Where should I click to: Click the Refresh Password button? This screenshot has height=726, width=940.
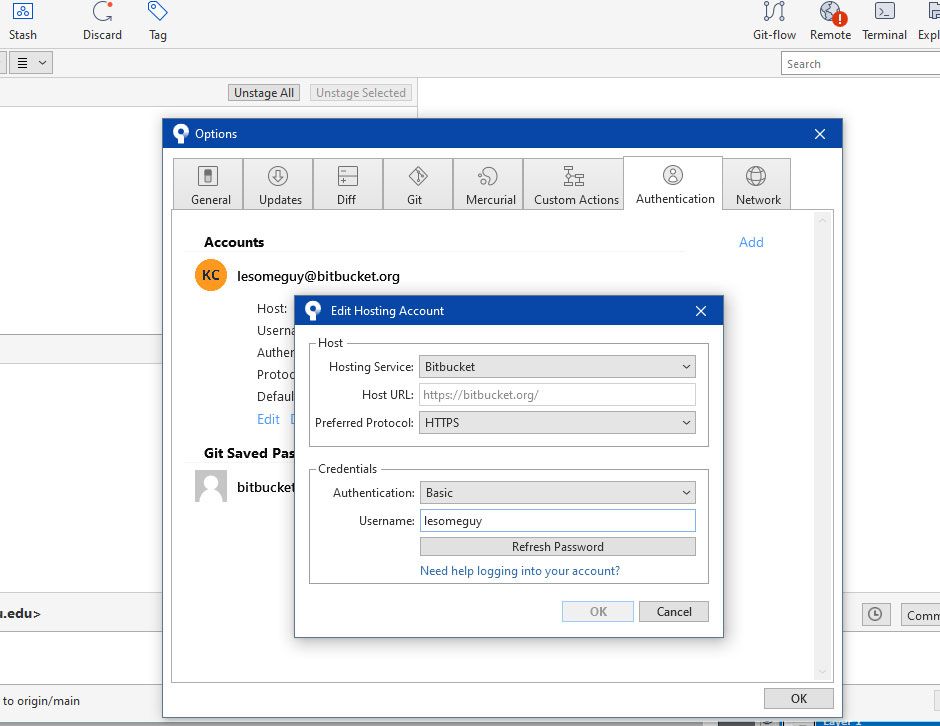[558, 547]
